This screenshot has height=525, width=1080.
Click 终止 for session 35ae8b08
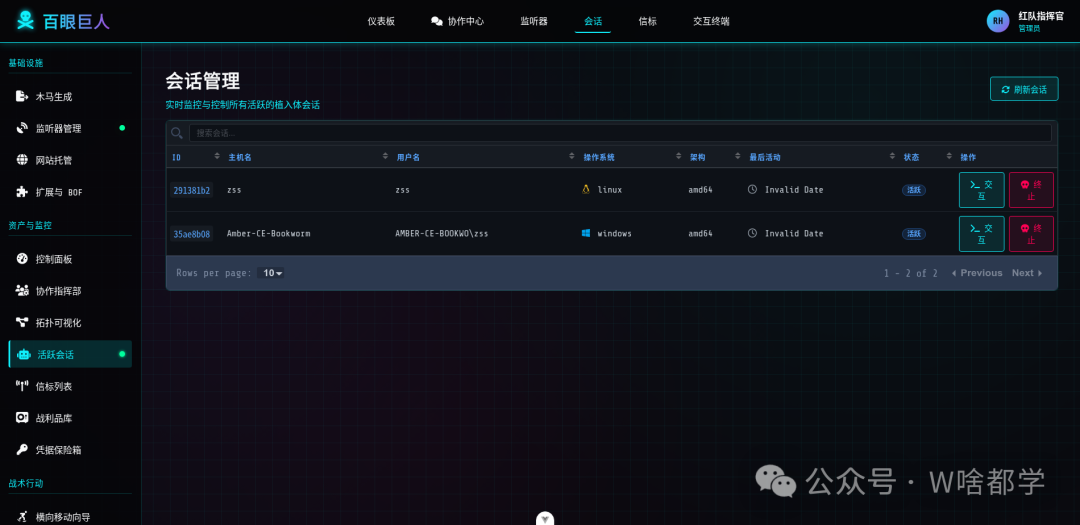point(1031,234)
